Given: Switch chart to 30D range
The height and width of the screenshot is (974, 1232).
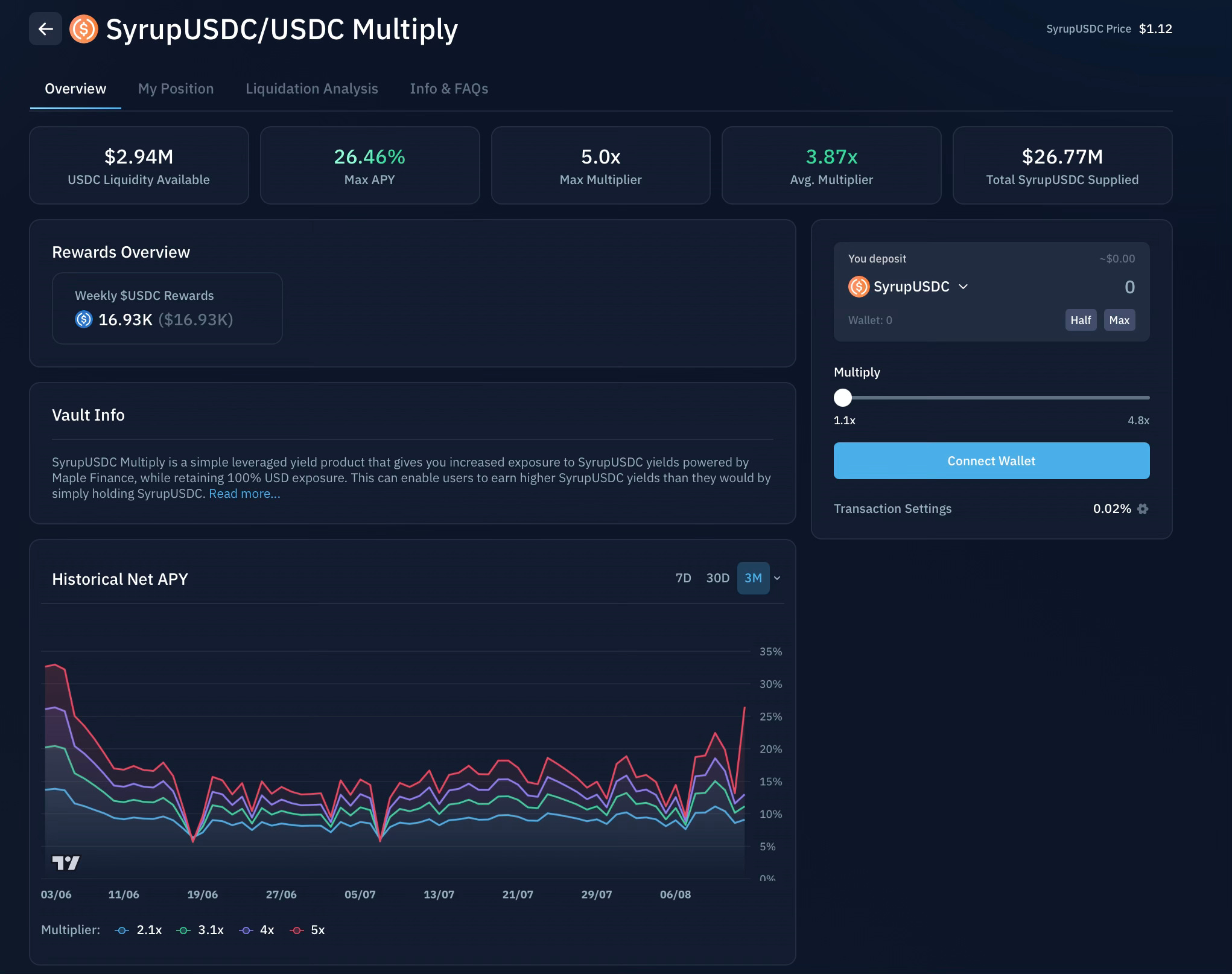Looking at the screenshot, I should (717, 578).
